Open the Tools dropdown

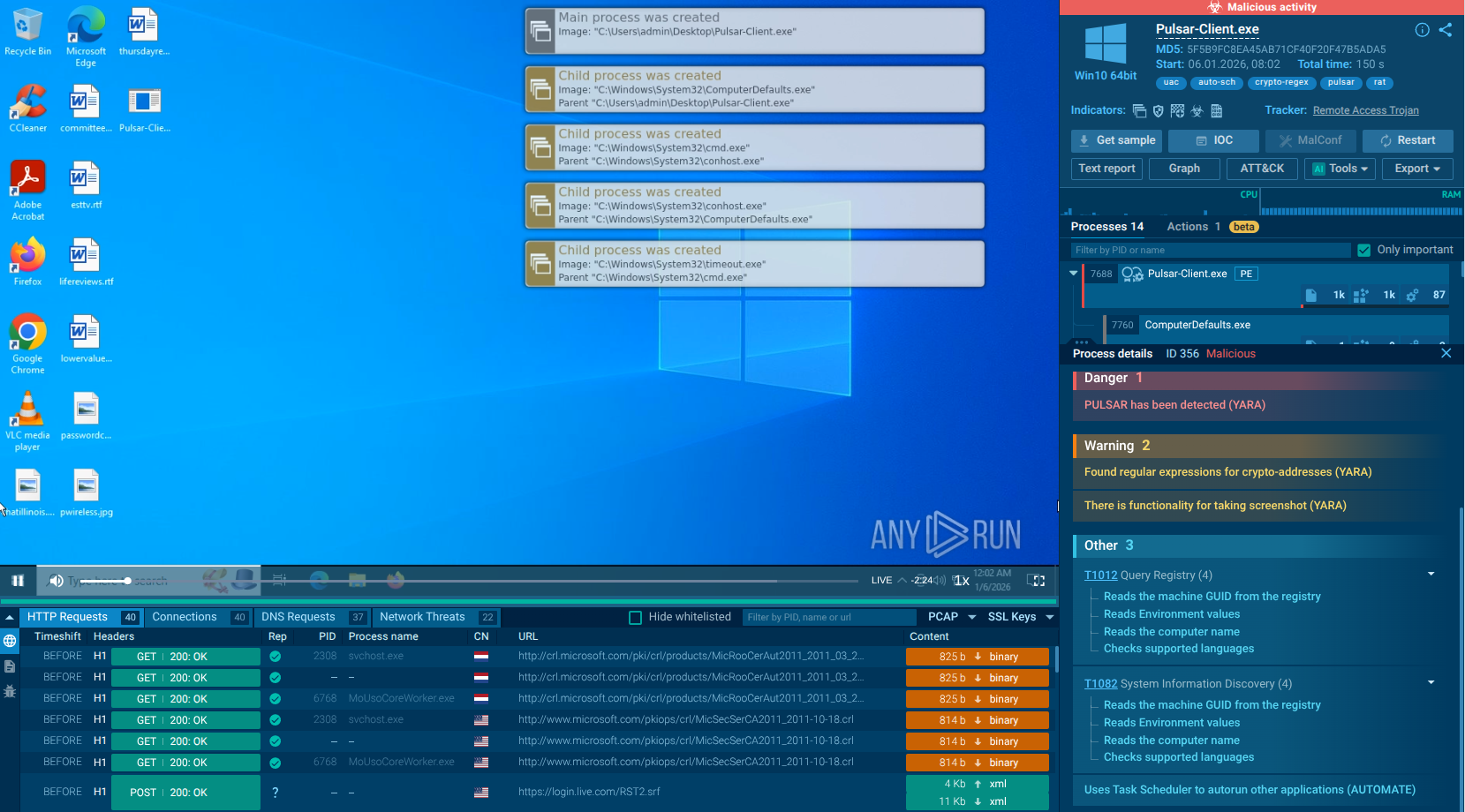1340,169
